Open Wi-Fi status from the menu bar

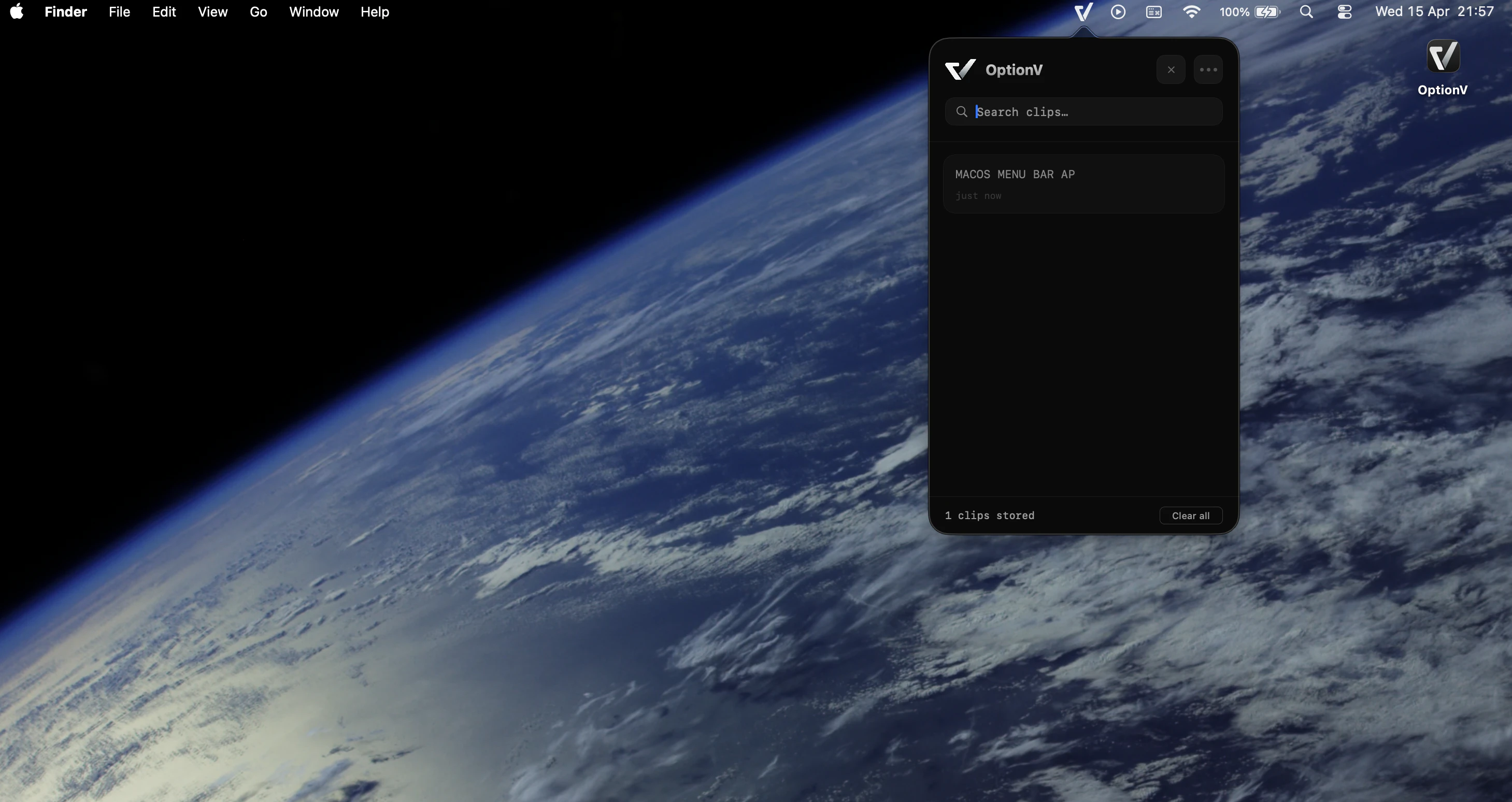pos(1191,11)
